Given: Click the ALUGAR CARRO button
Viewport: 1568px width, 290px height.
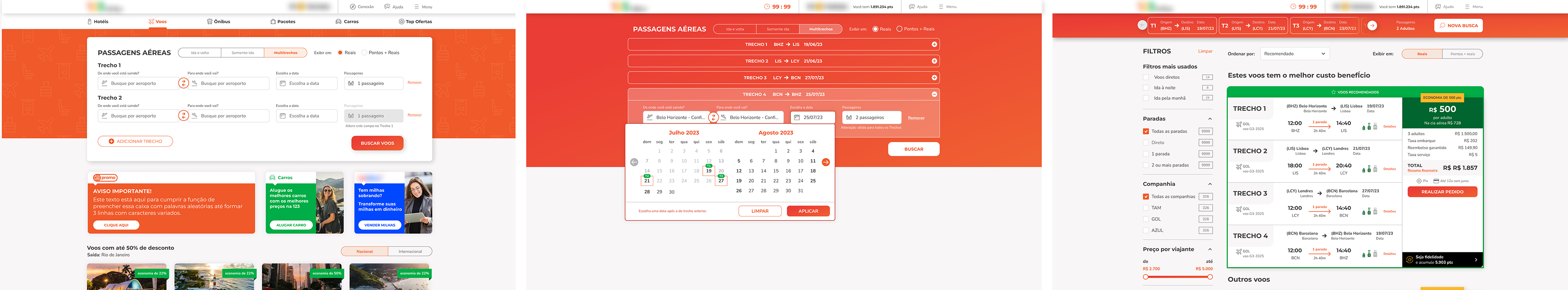Looking at the screenshot, I should click(291, 225).
